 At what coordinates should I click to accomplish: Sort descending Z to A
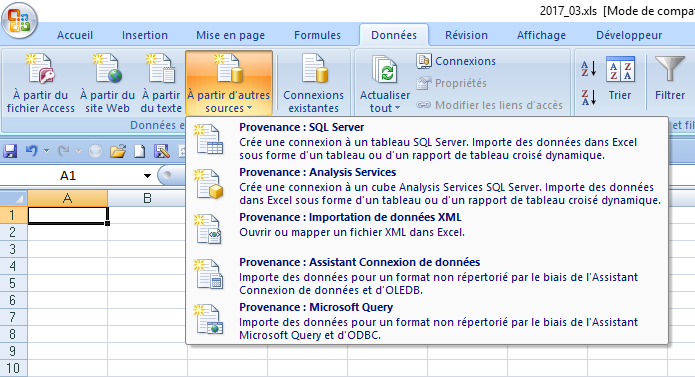coord(589,97)
